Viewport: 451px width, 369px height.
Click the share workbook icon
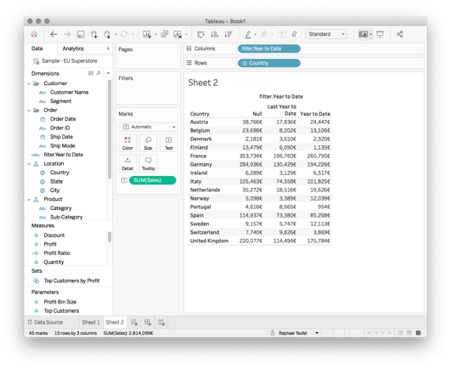pos(400,34)
